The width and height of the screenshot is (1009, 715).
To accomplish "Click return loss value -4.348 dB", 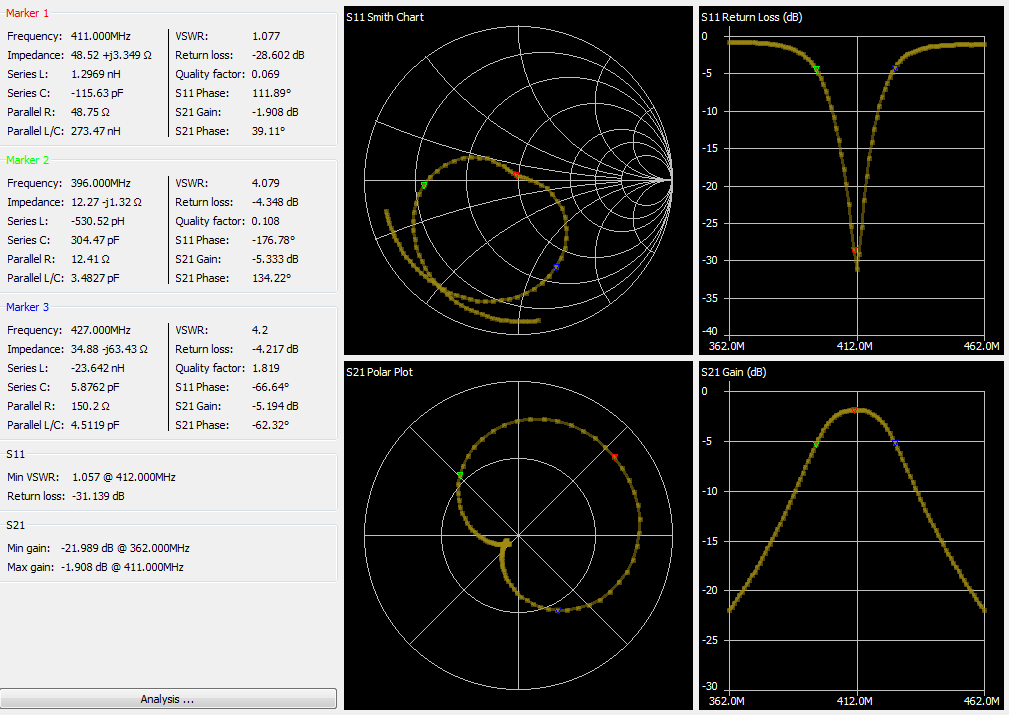I will [x=275, y=201].
